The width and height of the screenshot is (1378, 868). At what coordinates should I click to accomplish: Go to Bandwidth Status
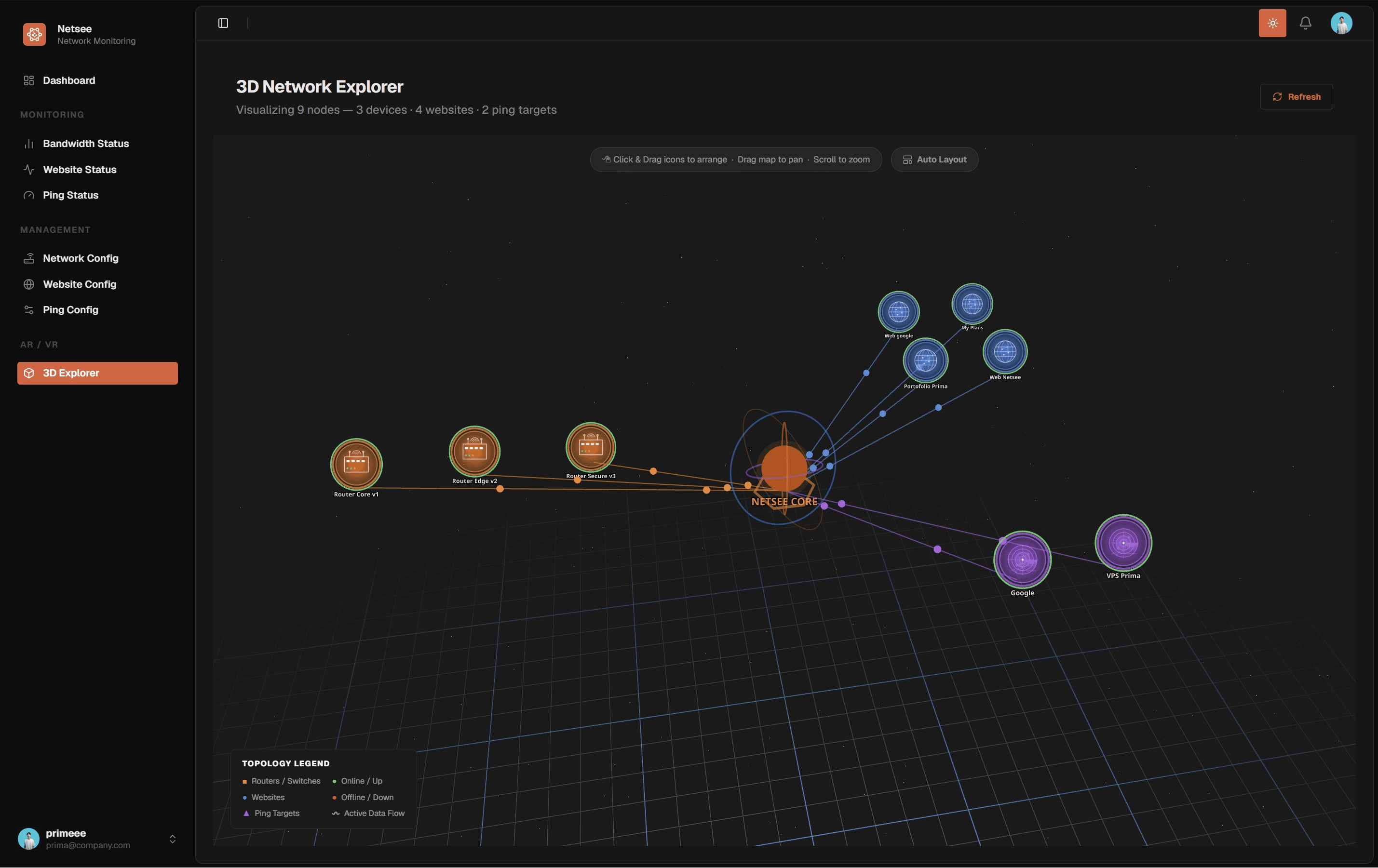pyautogui.click(x=97, y=144)
